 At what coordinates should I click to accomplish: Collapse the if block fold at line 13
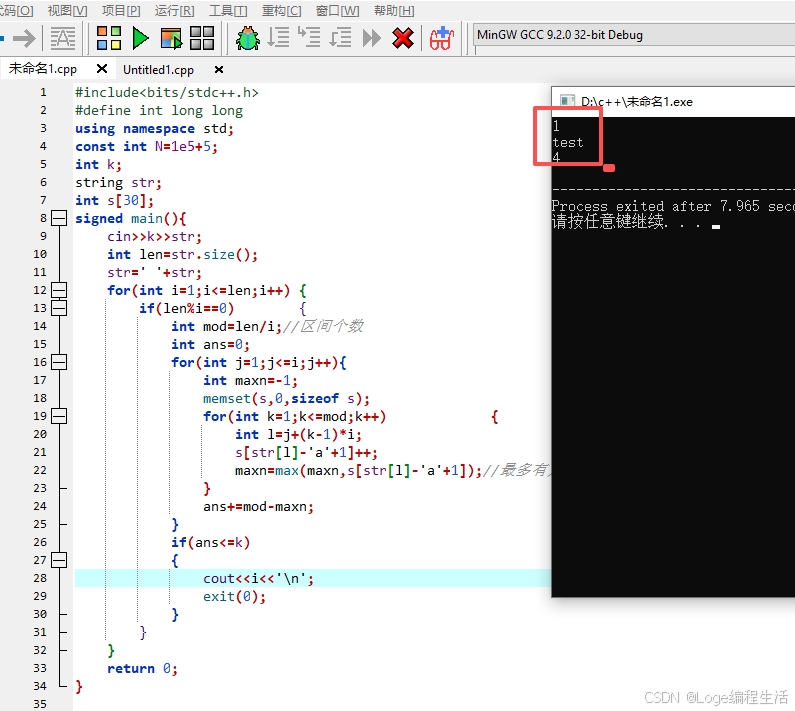click(59, 308)
